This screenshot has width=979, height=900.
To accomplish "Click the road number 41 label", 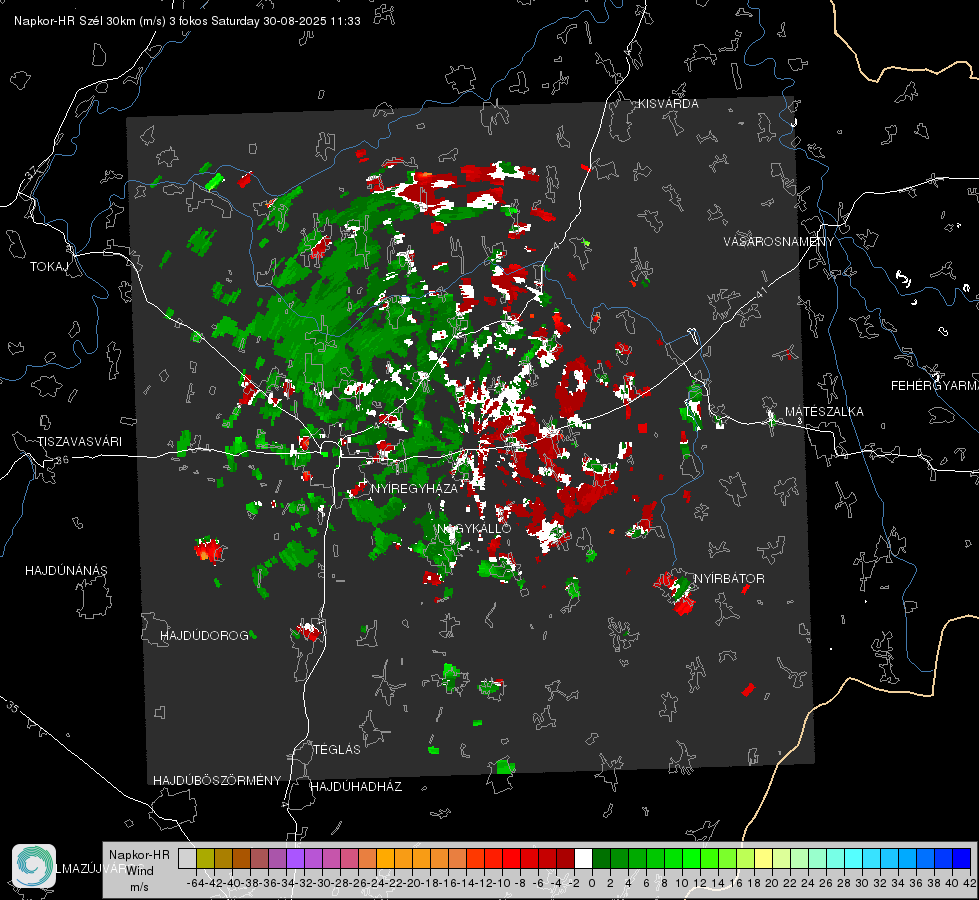I will (x=760, y=292).
